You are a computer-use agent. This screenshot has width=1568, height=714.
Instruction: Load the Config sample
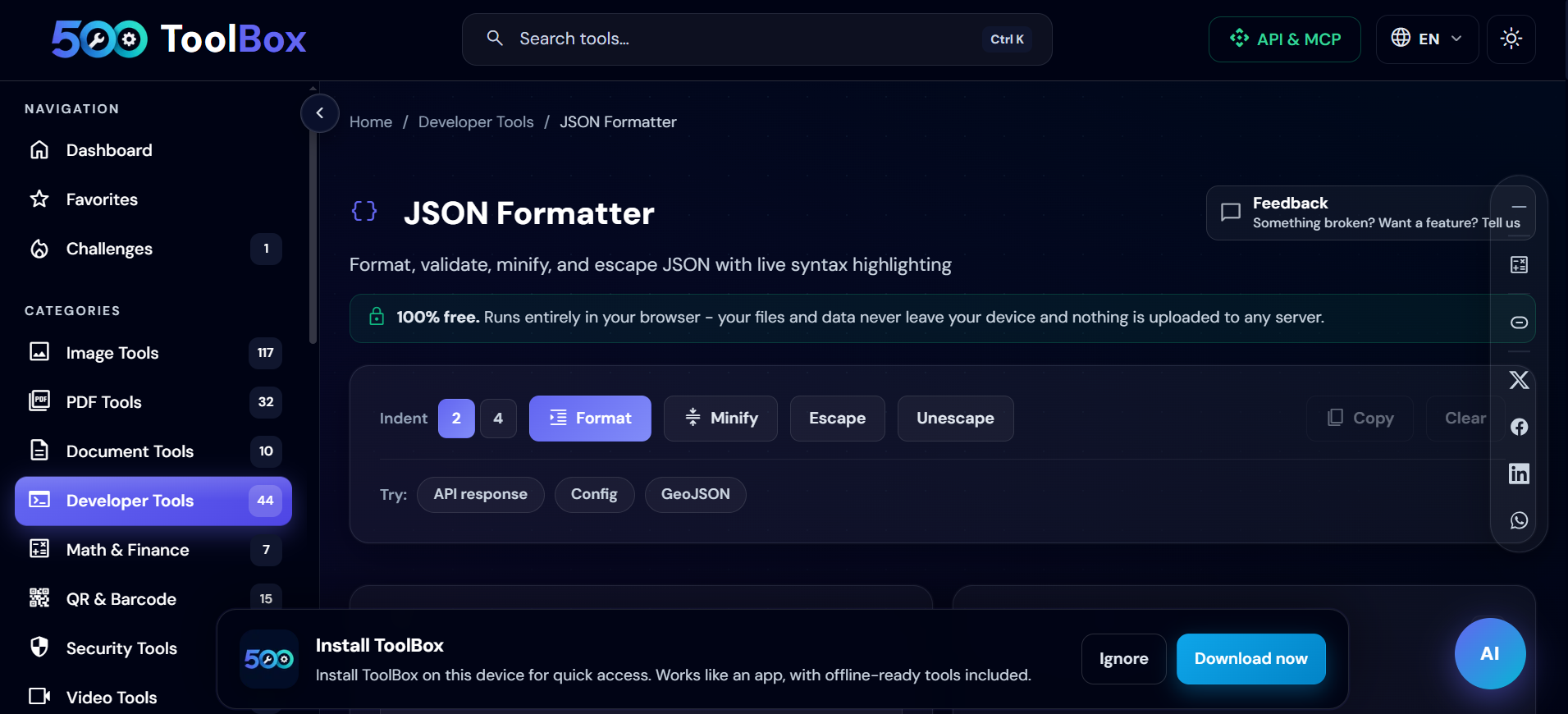tap(594, 495)
